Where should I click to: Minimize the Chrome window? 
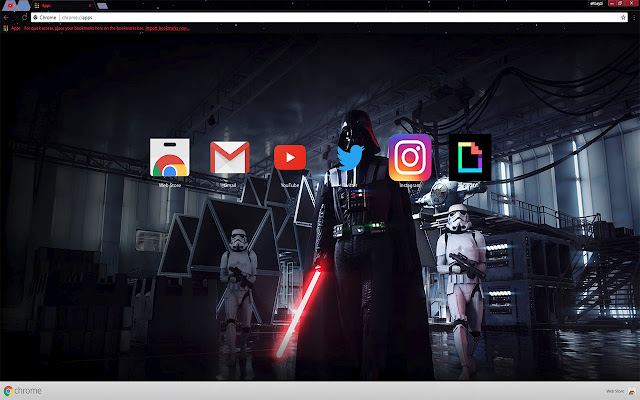[x=612, y=3]
